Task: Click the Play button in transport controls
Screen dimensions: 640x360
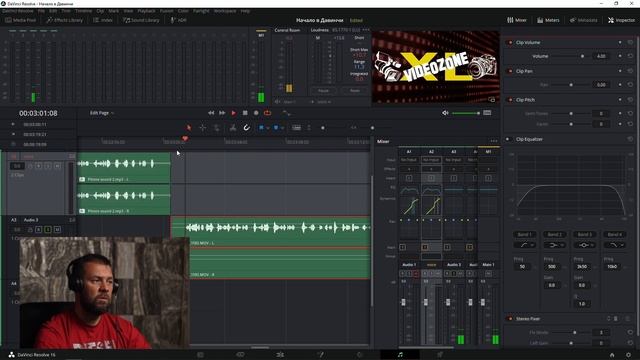Action: (233, 113)
